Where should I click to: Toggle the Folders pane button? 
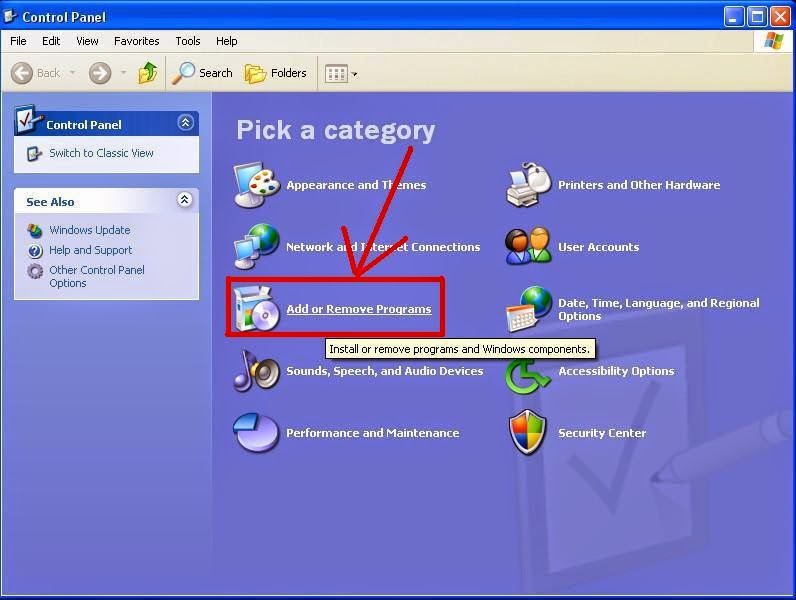(276, 73)
